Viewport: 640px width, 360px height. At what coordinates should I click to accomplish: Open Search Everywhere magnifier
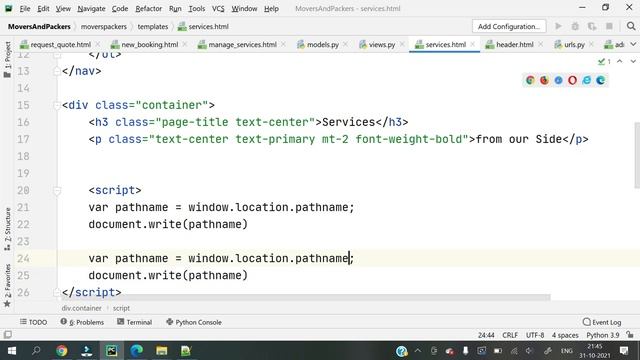[631, 26]
